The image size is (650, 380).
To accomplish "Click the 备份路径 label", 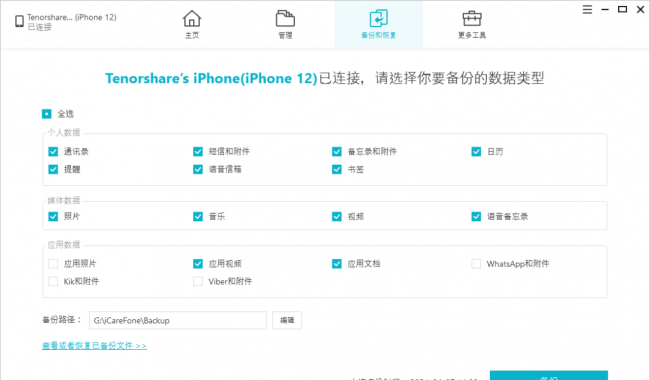I will pyautogui.click(x=62, y=320).
